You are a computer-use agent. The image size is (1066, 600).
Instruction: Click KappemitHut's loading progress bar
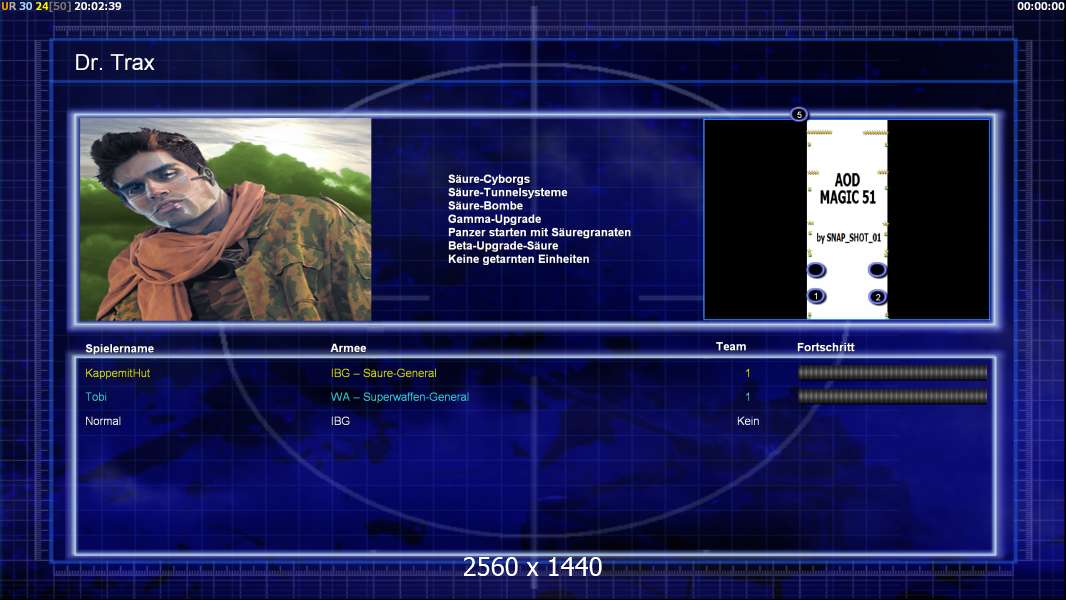point(892,372)
